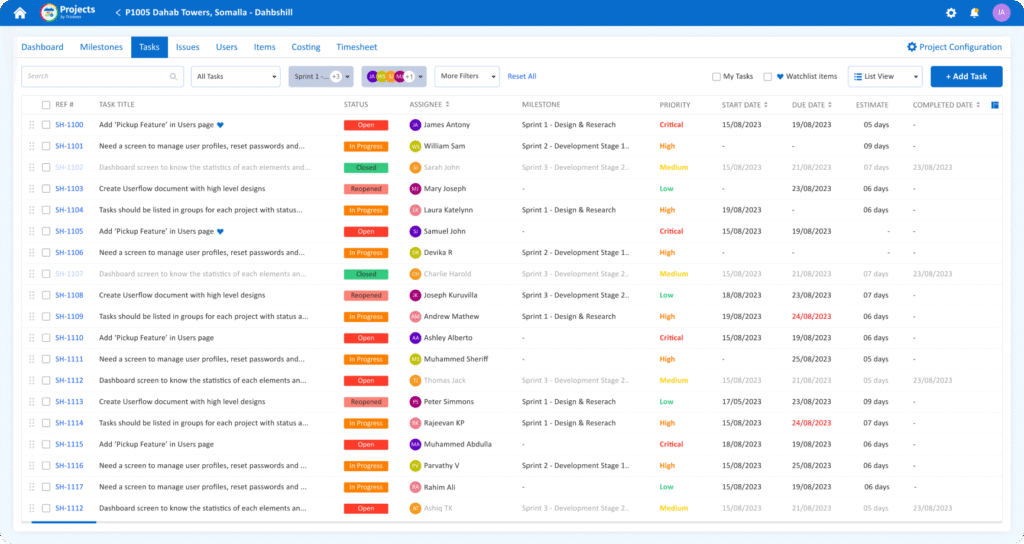Screen dimensions: 1024x544
Task: Open settings via the gear icon
Action: point(951,13)
